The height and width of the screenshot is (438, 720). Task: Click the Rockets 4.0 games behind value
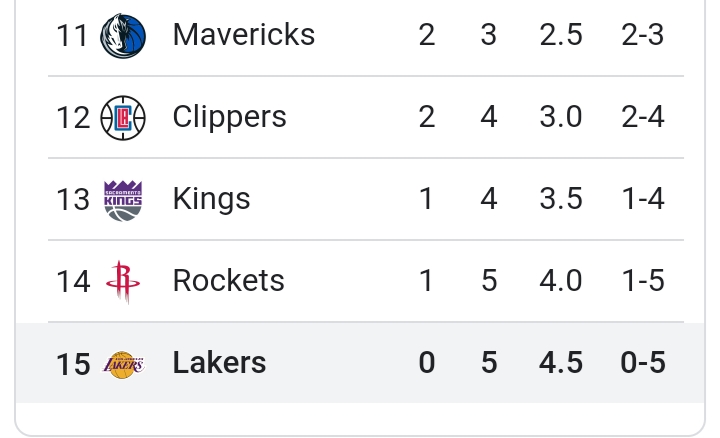pos(561,280)
